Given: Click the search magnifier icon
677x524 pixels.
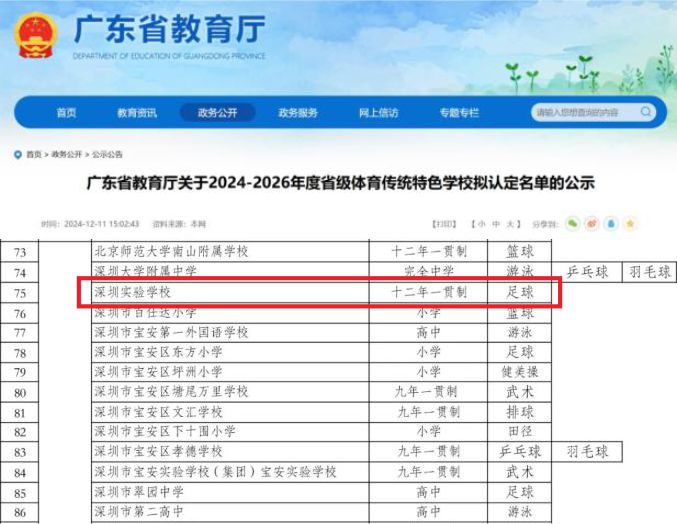Looking at the screenshot, I should (x=646, y=112).
